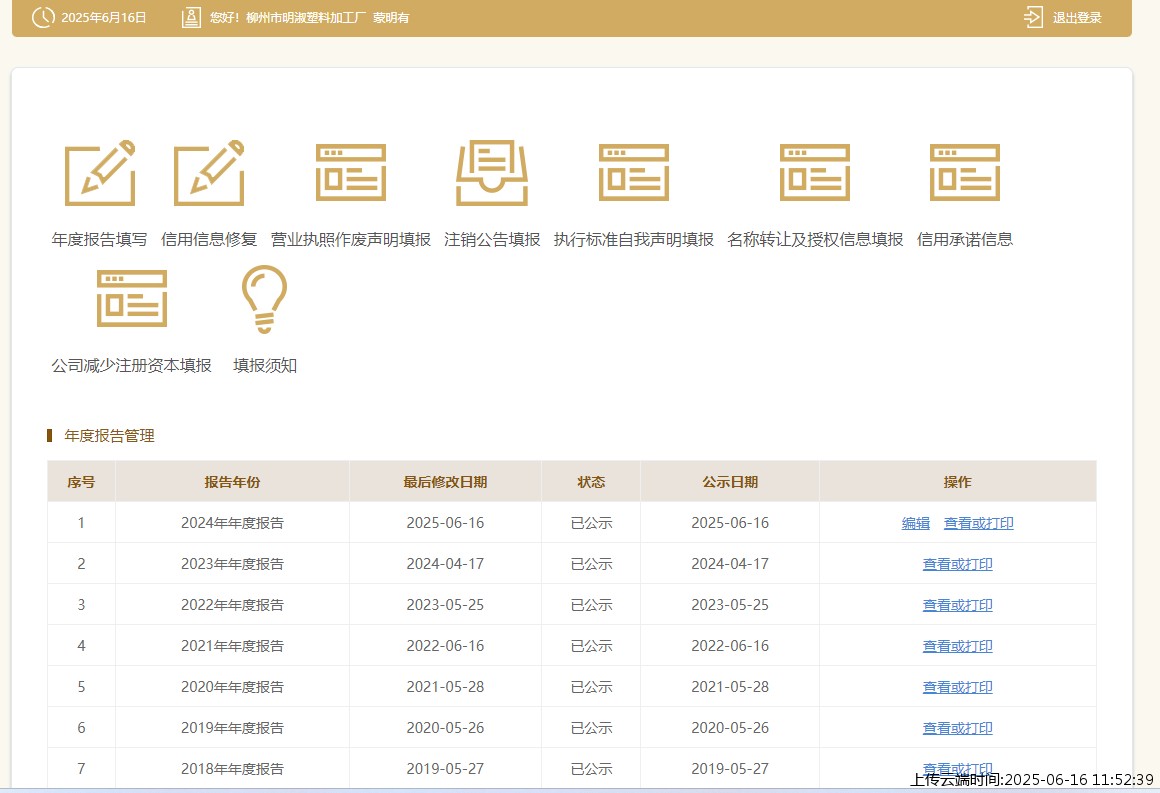Select the 营业执照作废声明填报 label
1160x793 pixels.
pos(351,240)
